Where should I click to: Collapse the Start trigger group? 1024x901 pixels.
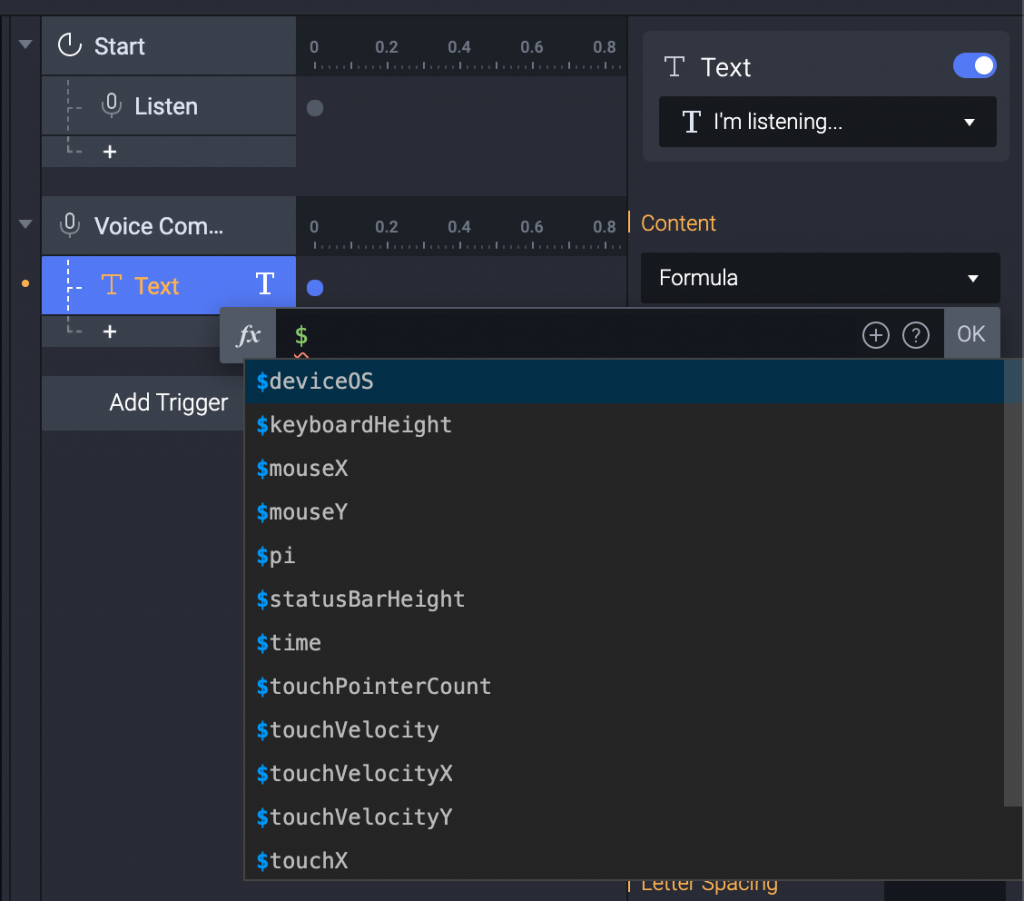tap(26, 45)
